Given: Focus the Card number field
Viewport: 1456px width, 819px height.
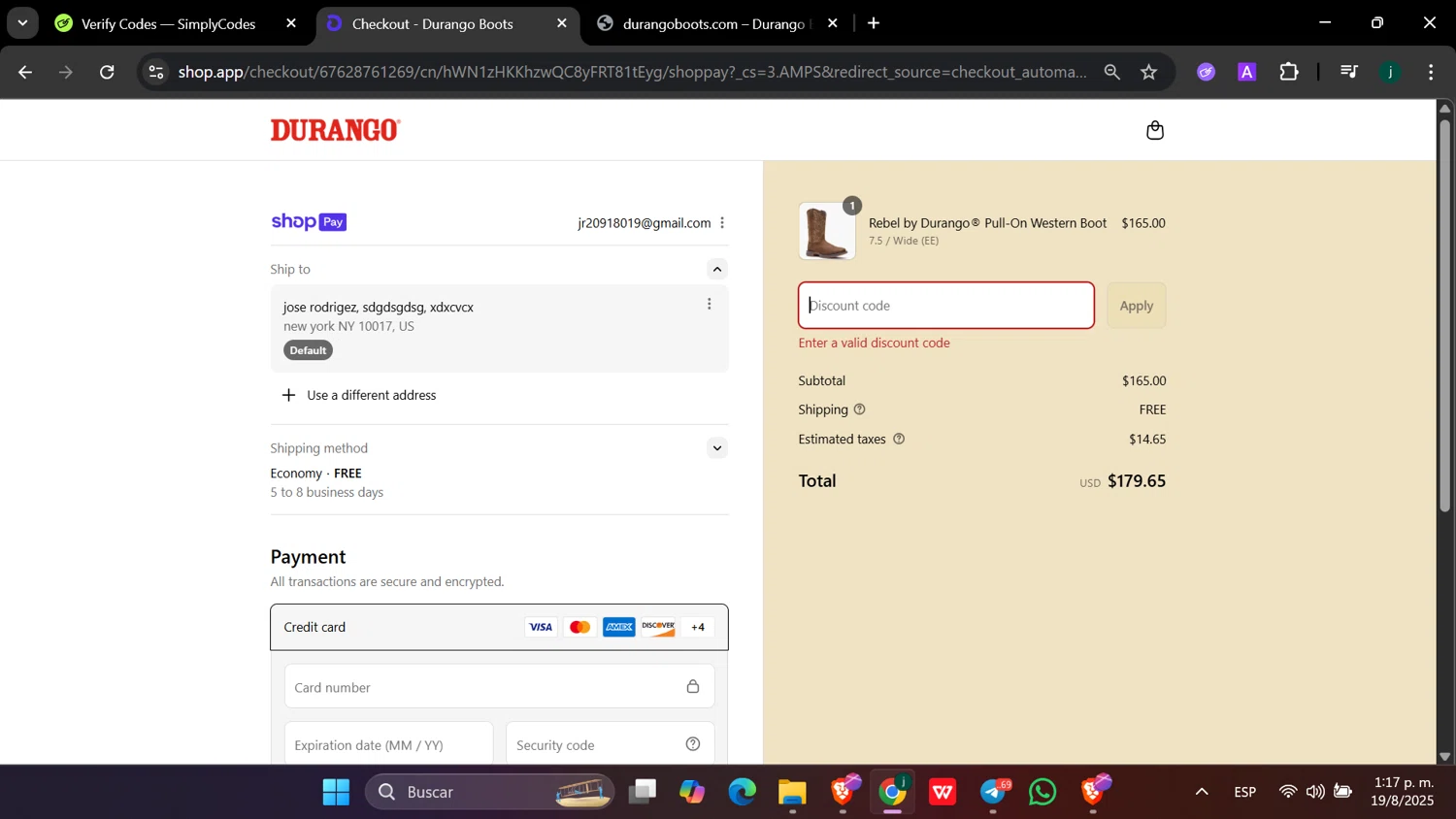Looking at the screenshot, I should (499, 687).
